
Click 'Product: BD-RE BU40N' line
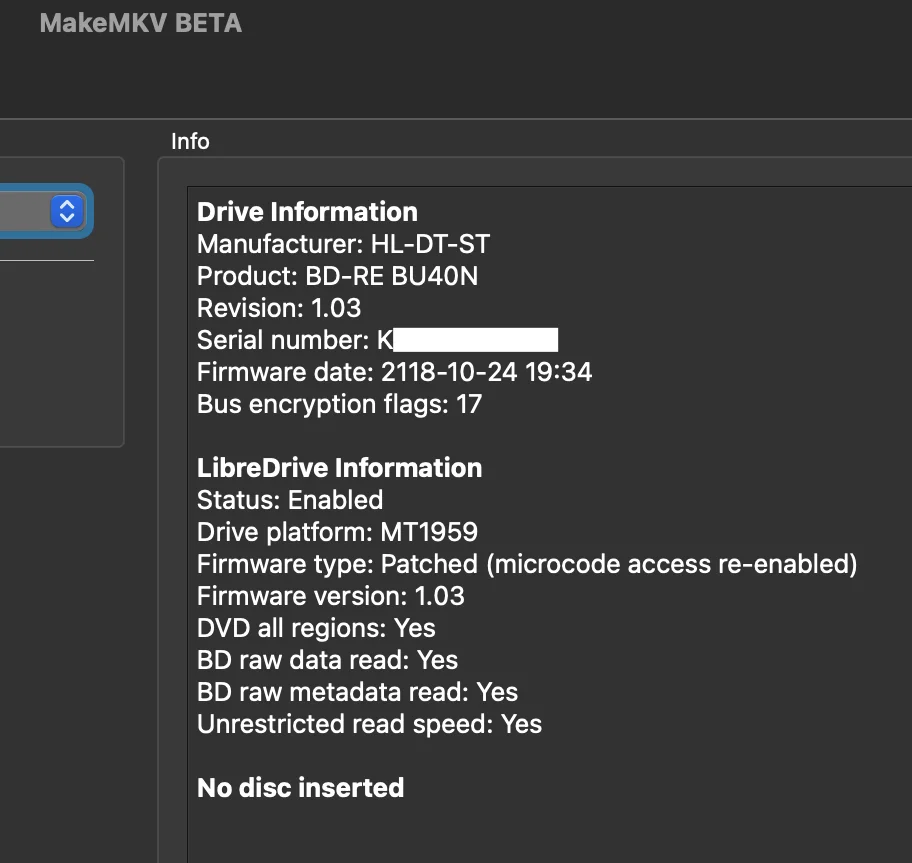(337, 276)
